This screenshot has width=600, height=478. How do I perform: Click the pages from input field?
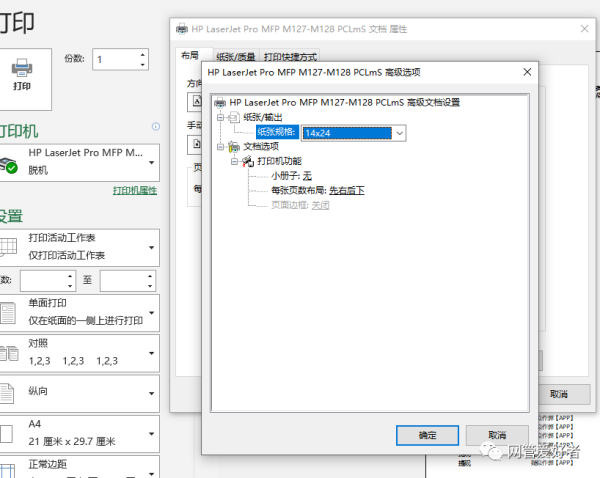point(43,281)
